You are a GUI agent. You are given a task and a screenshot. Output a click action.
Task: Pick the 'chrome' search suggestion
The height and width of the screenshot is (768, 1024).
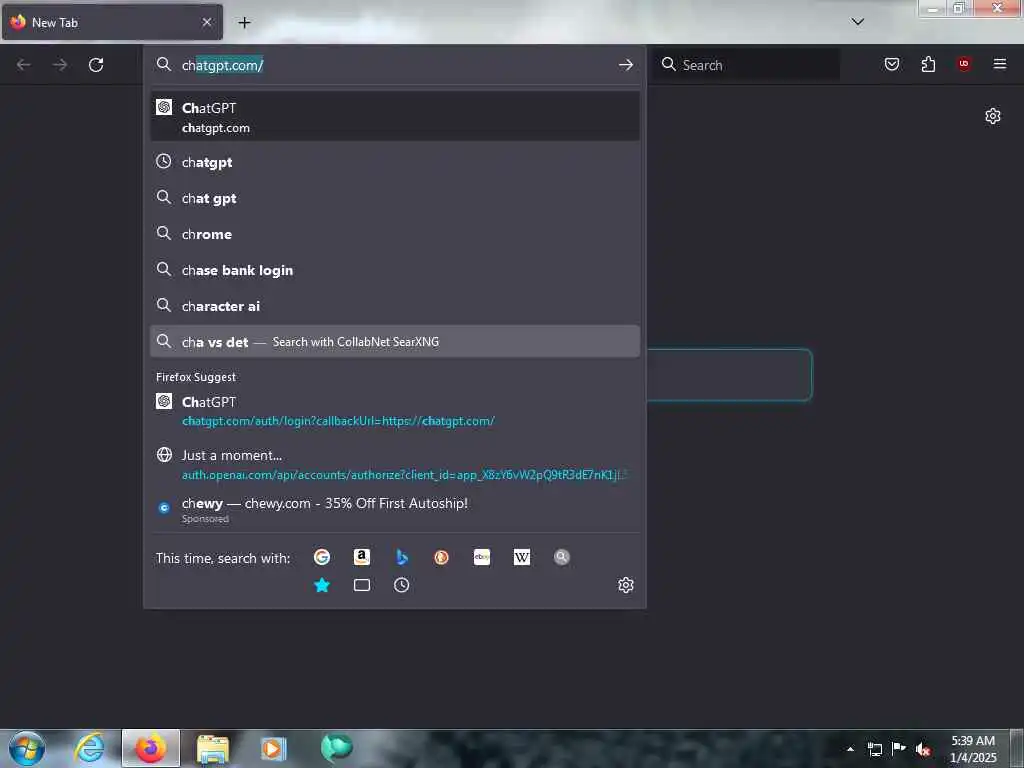pyautogui.click(x=395, y=234)
